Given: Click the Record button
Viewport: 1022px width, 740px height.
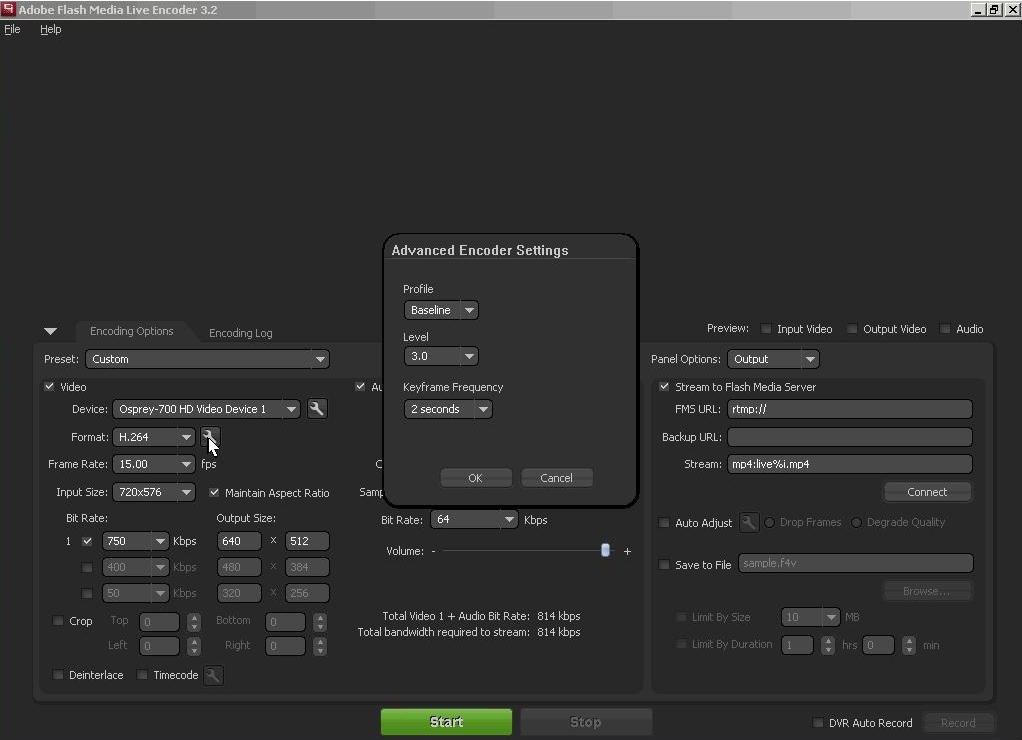Looking at the screenshot, I should [x=958, y=722].
